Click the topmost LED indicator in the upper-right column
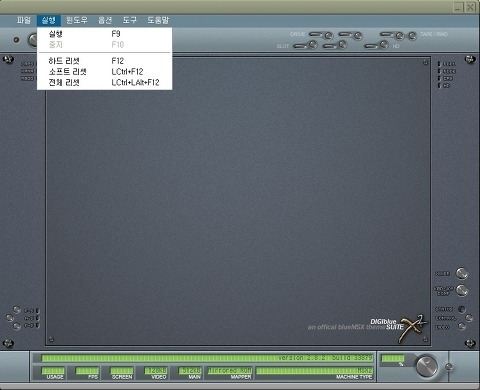This screenshot has width=480, height=390. [439, 63]
